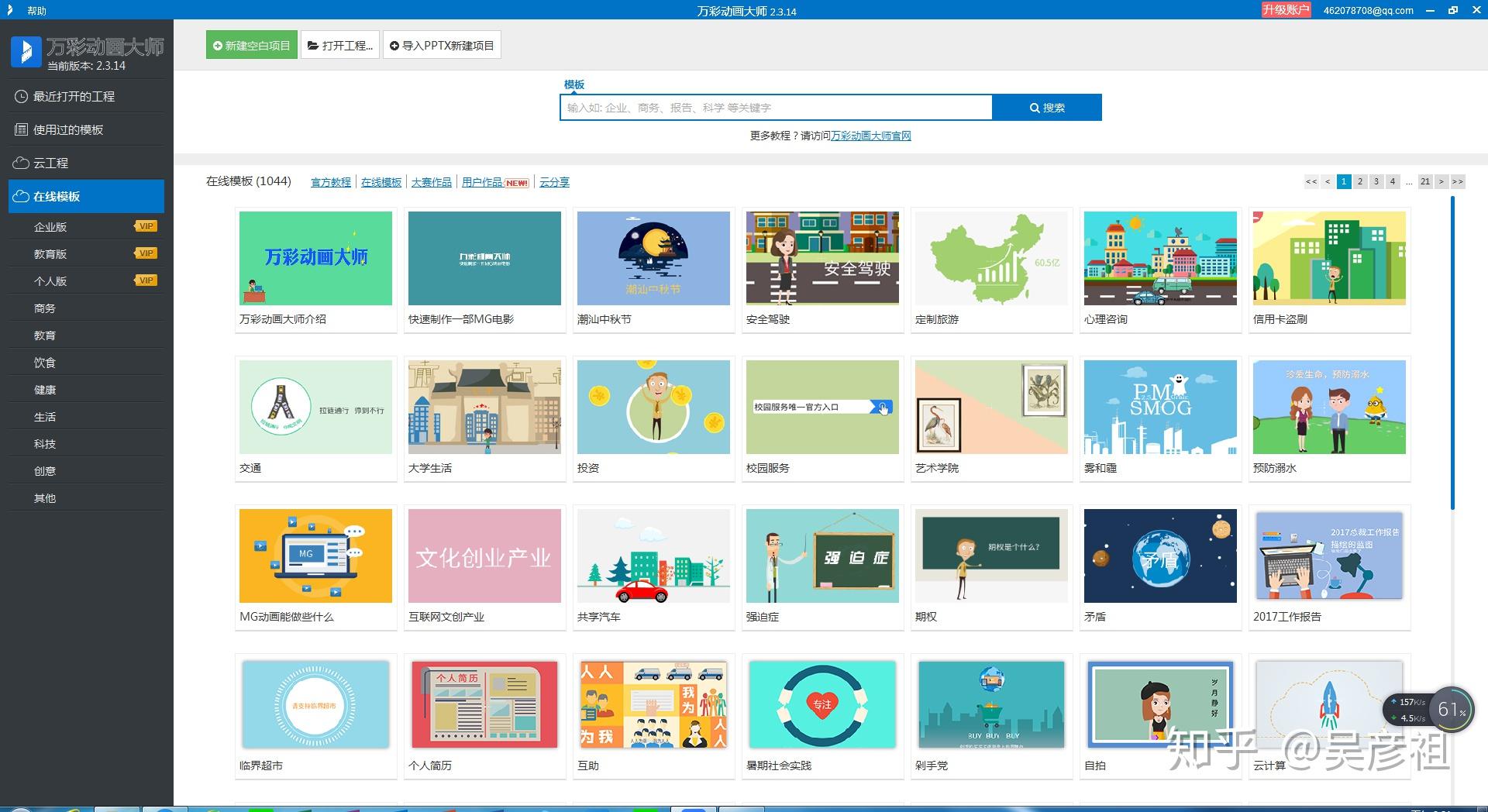Switch to the 大赛作品 tab link
This screenshot has height=812, width=1488.
(432, 182)
